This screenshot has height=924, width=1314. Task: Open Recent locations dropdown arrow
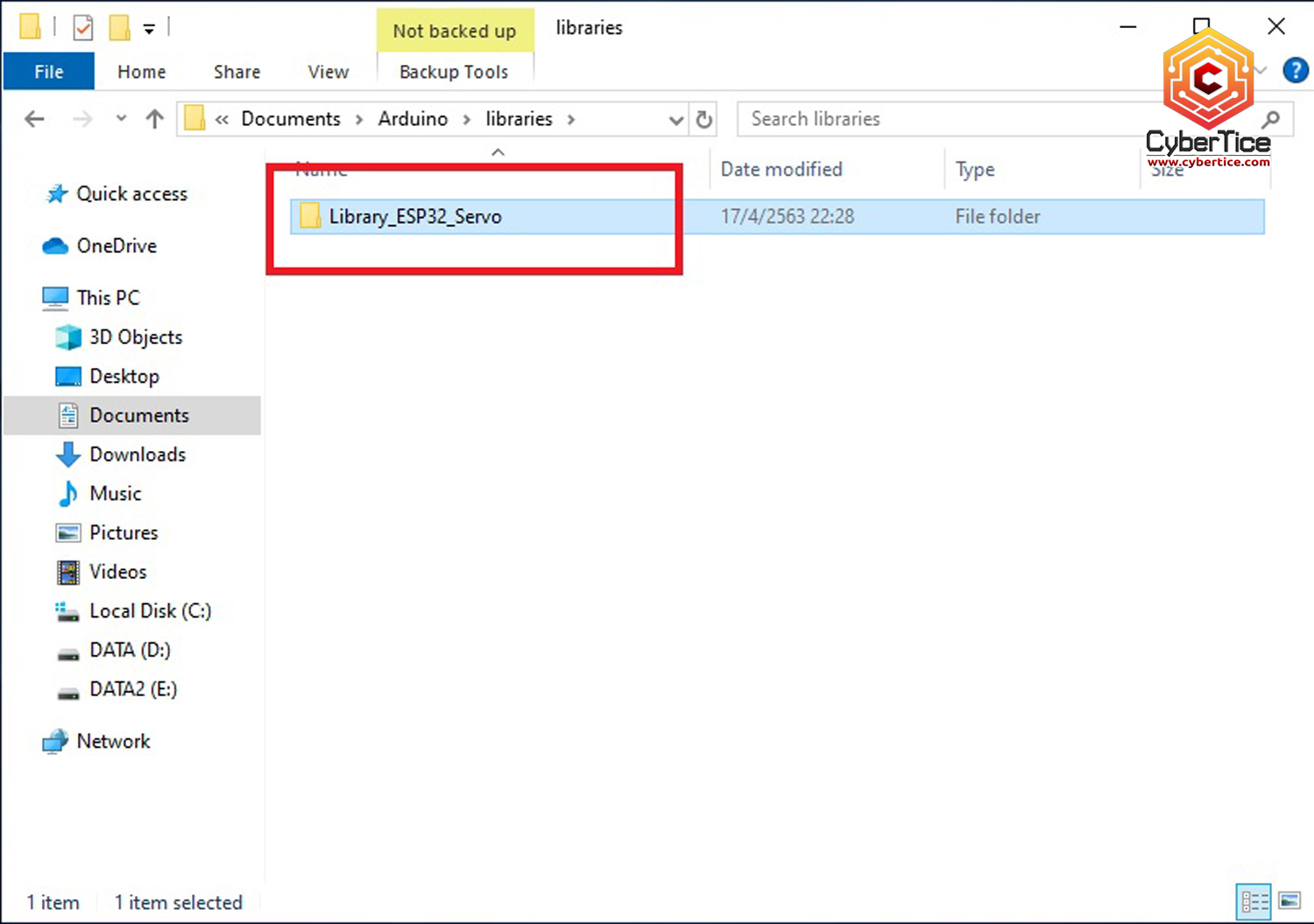pyautogui.click(x=121, y=119)
